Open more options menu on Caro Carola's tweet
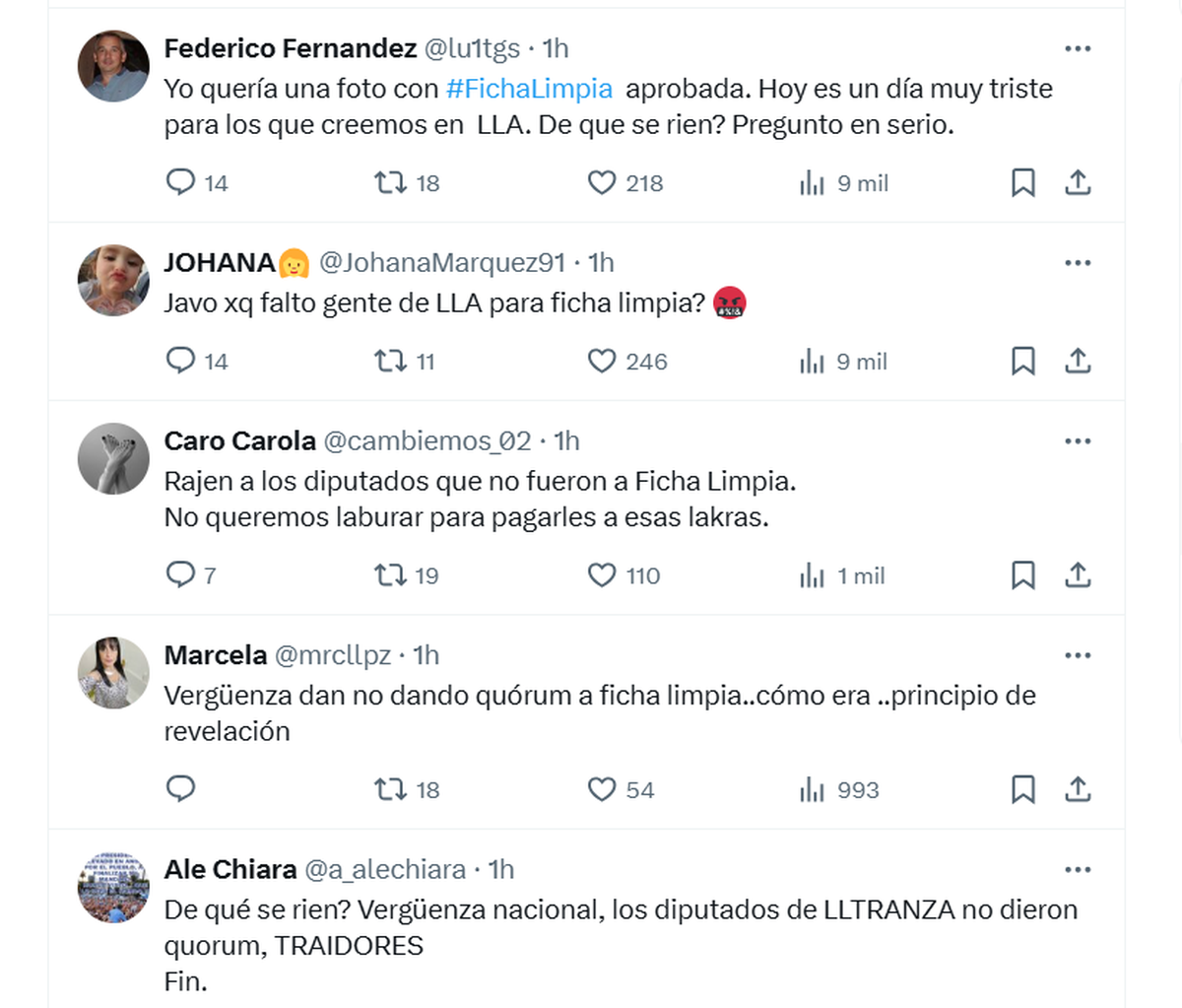 pyautogui.click(x=1078, y=441)
